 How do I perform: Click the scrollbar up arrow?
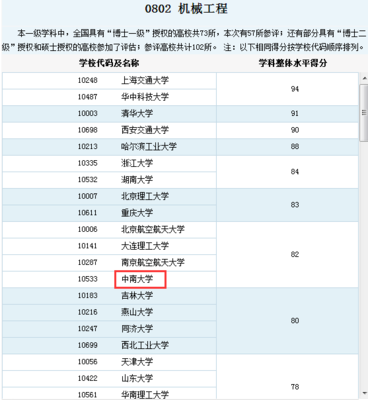point(364,79)
